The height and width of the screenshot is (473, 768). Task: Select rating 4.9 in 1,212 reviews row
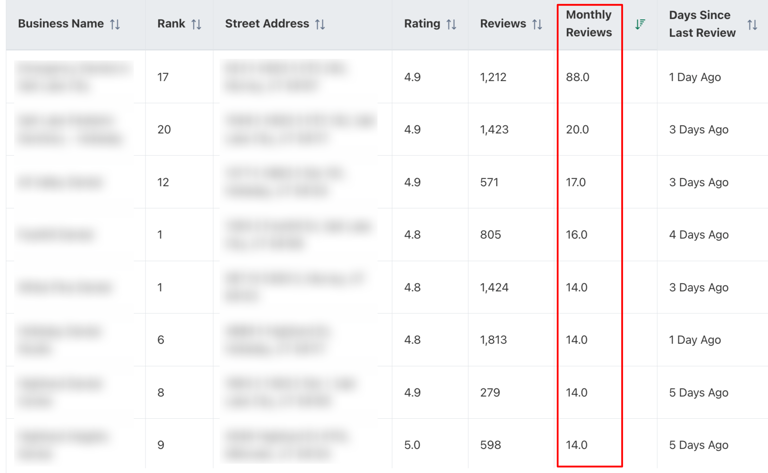pyautogui.click(x=412, y=77)
